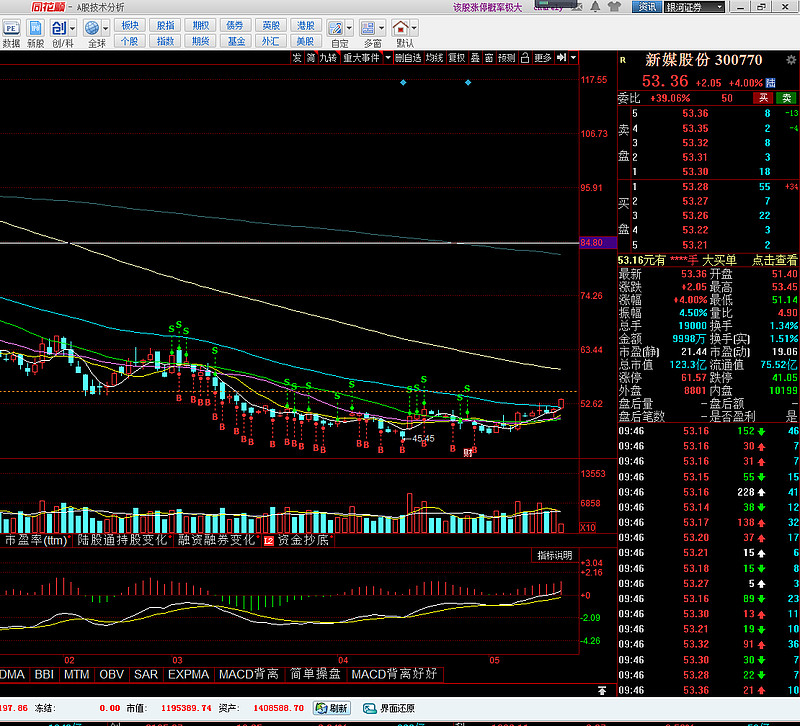Click the 港股 Hong Kong stocks button
Viewport: 800px width, 726px height.
pos(306,25)
